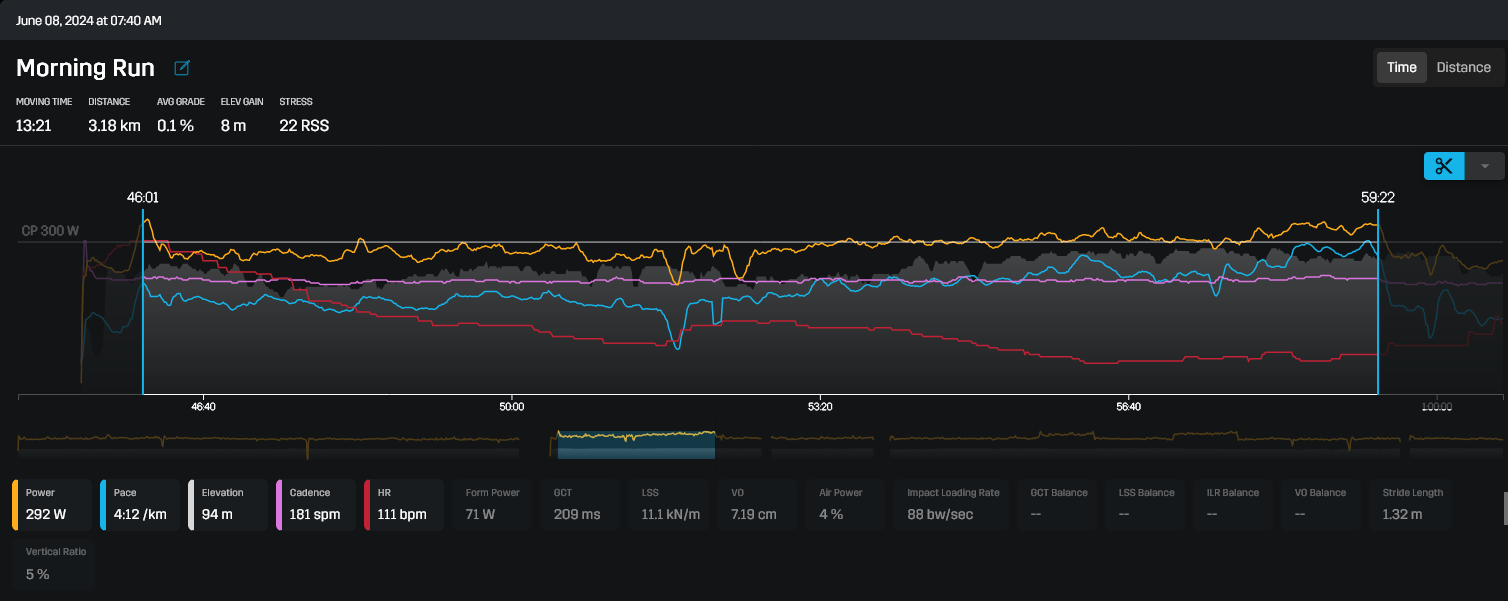Click the edit icon beside Morning Run
The height and width of the screenshot is (601, 1508).
tap(182, 68)
